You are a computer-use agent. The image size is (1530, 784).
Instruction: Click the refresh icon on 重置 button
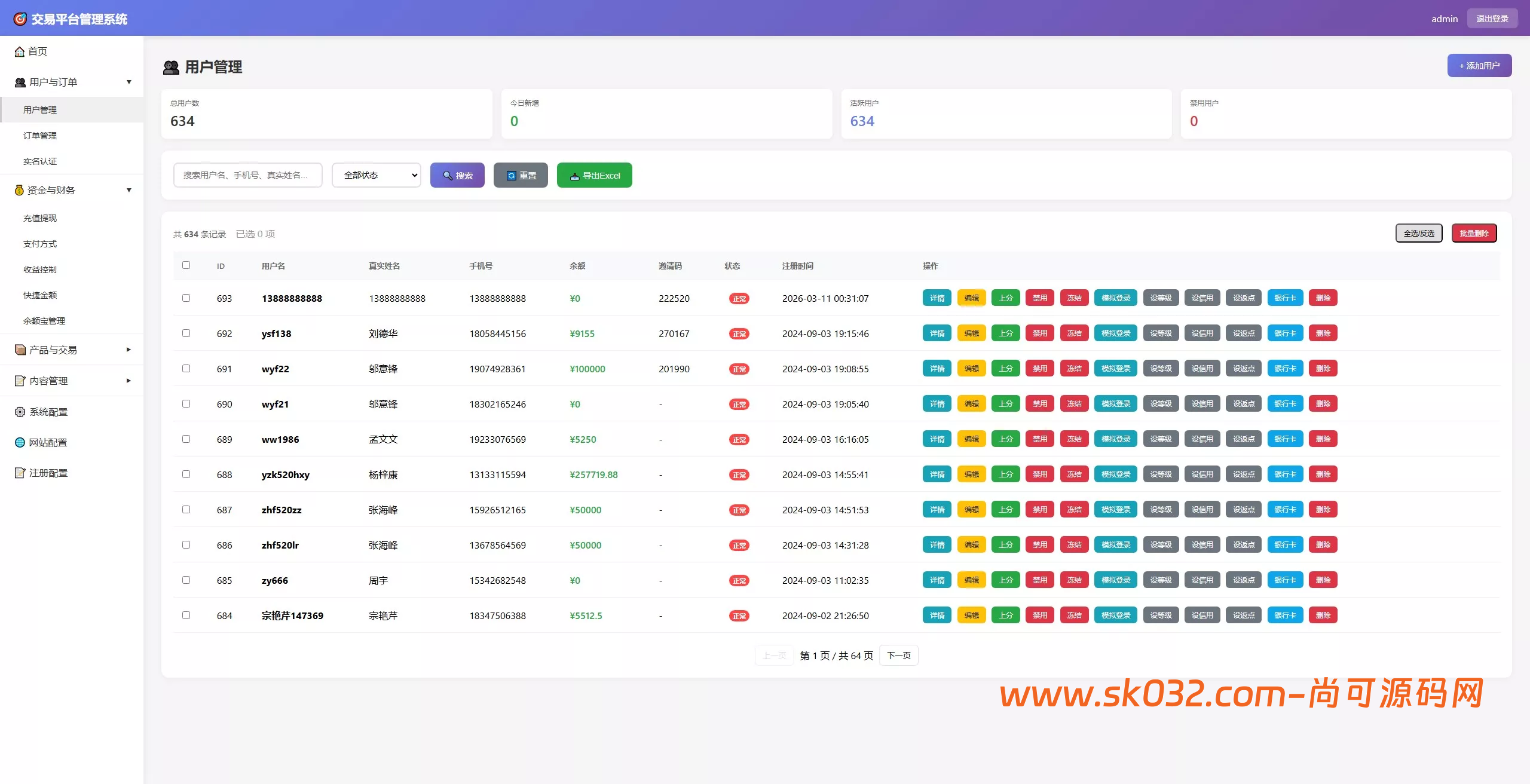point(511,176)
